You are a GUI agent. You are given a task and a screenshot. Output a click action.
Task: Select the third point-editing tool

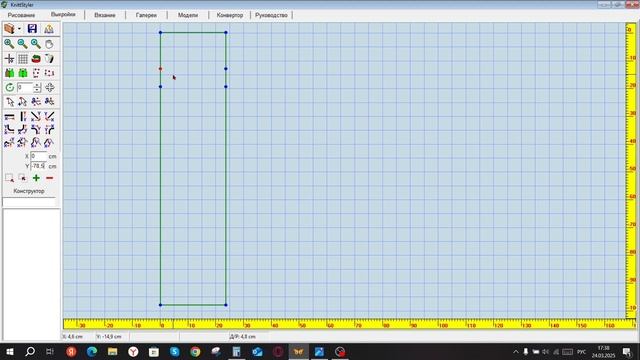pos(36,102)
